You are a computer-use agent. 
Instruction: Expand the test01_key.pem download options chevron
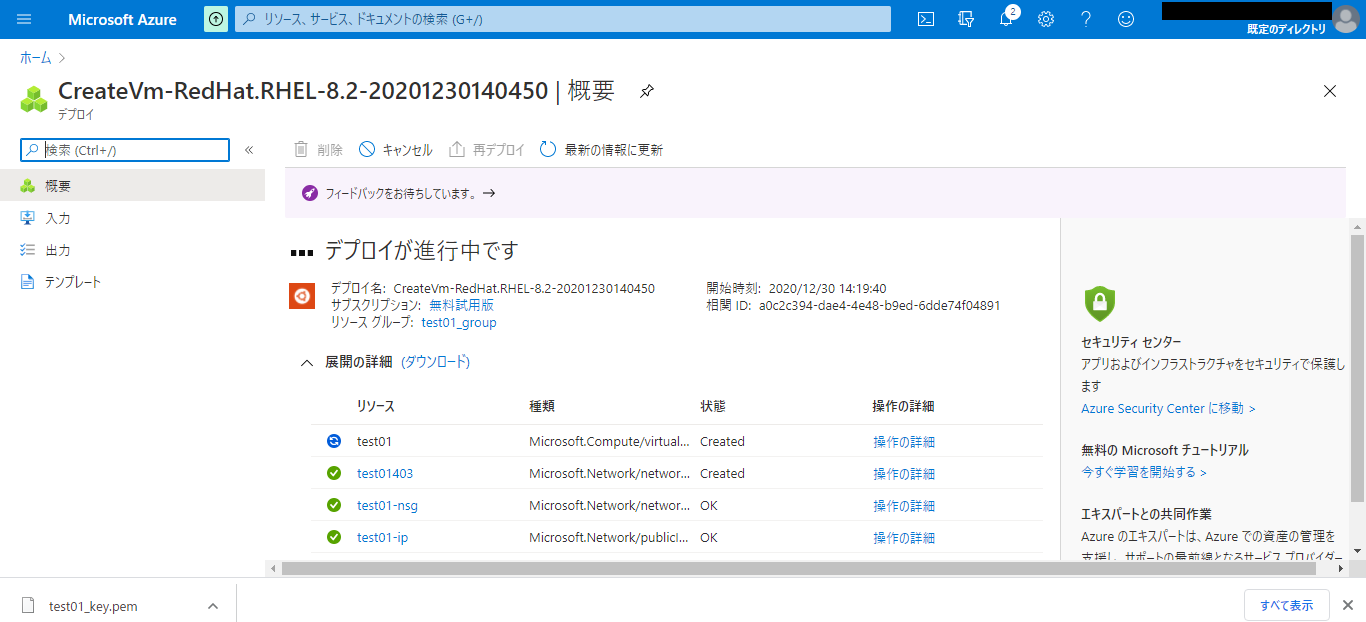click(212, 606)
